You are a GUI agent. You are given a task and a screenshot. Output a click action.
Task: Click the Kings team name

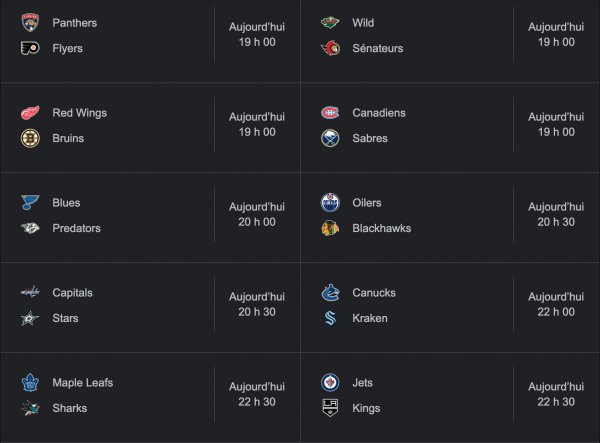(366, 408)
